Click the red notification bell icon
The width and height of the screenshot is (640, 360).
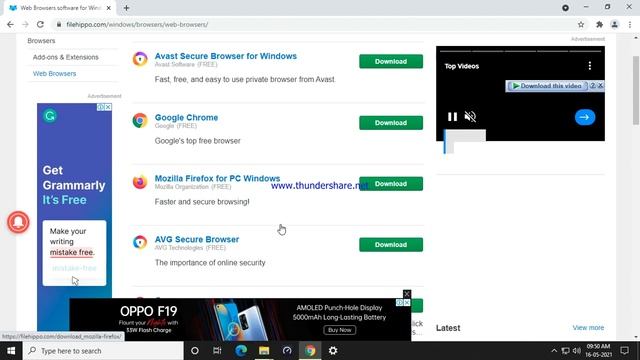[x=18, y=222]
